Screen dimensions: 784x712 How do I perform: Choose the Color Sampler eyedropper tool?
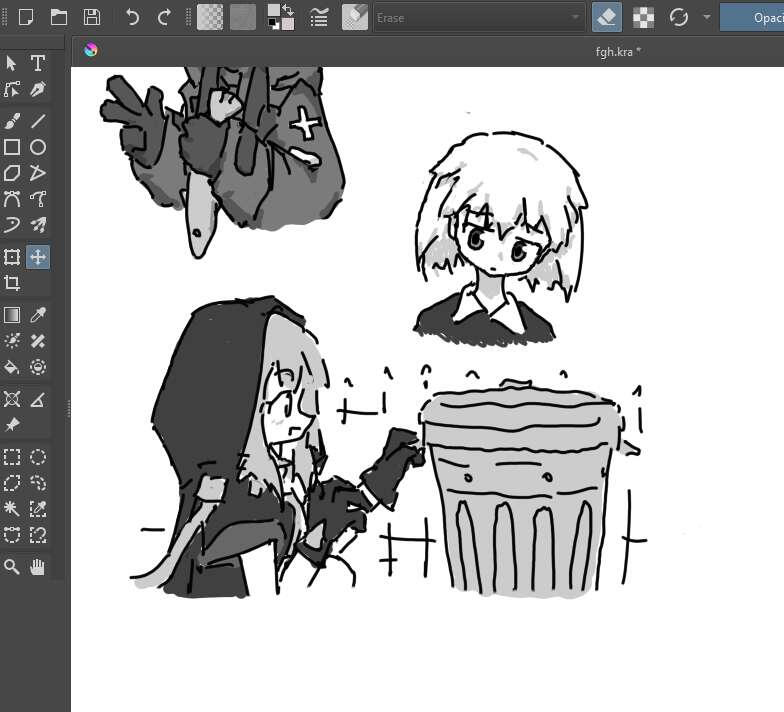coord(38,315)
